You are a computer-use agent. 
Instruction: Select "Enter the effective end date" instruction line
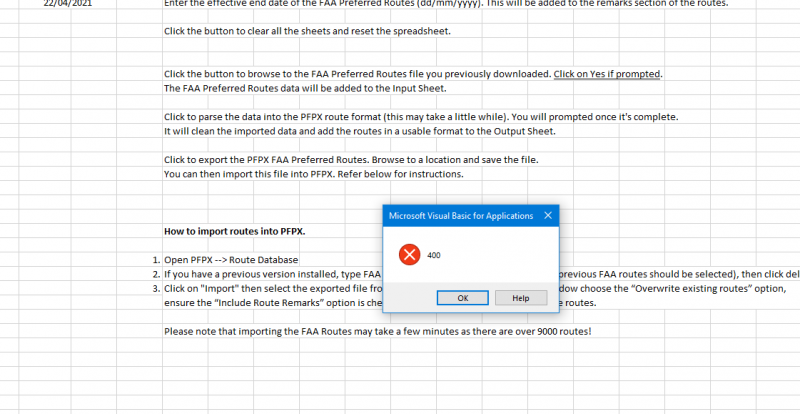click(x=446, y=4)
